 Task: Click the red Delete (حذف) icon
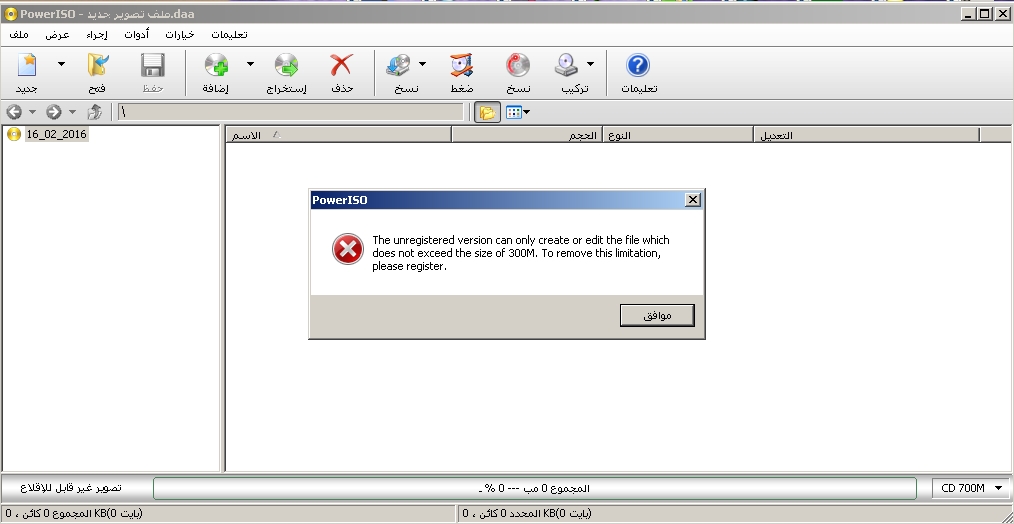click(341, 65)
